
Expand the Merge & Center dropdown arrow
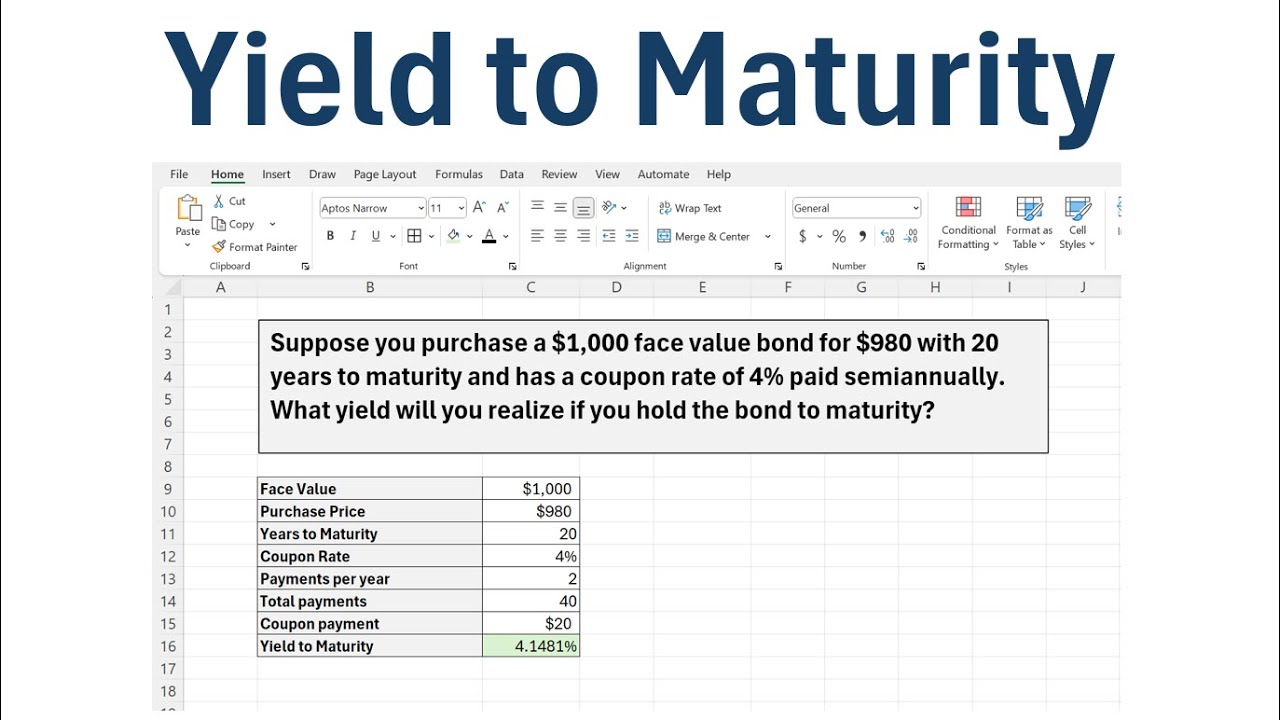point(768,236)
